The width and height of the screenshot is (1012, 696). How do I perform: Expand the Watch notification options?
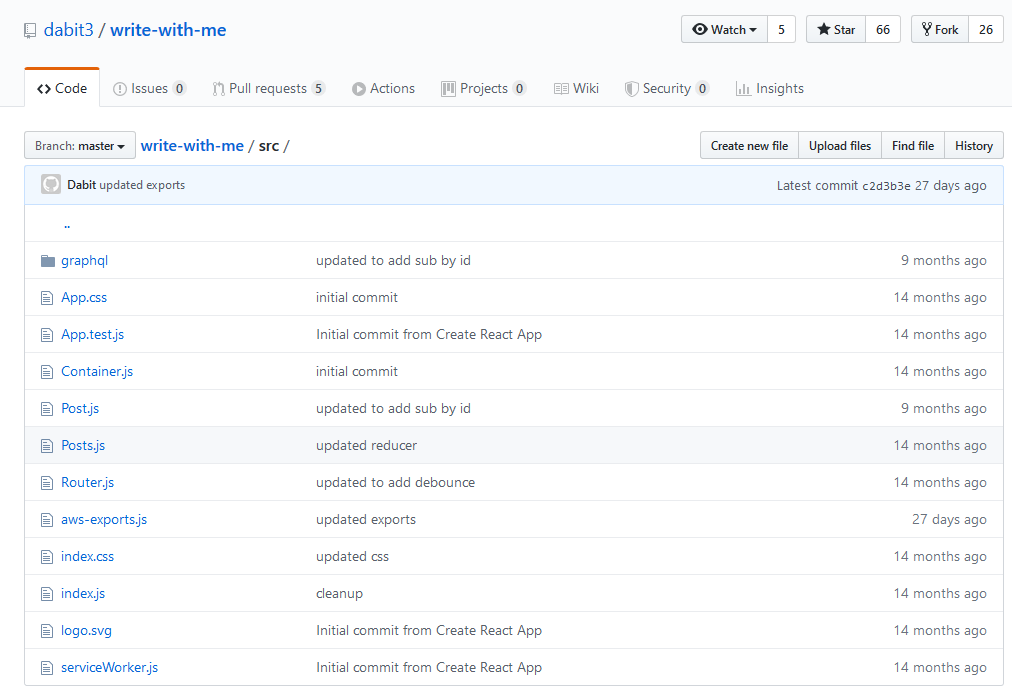[x=723, y=29]
